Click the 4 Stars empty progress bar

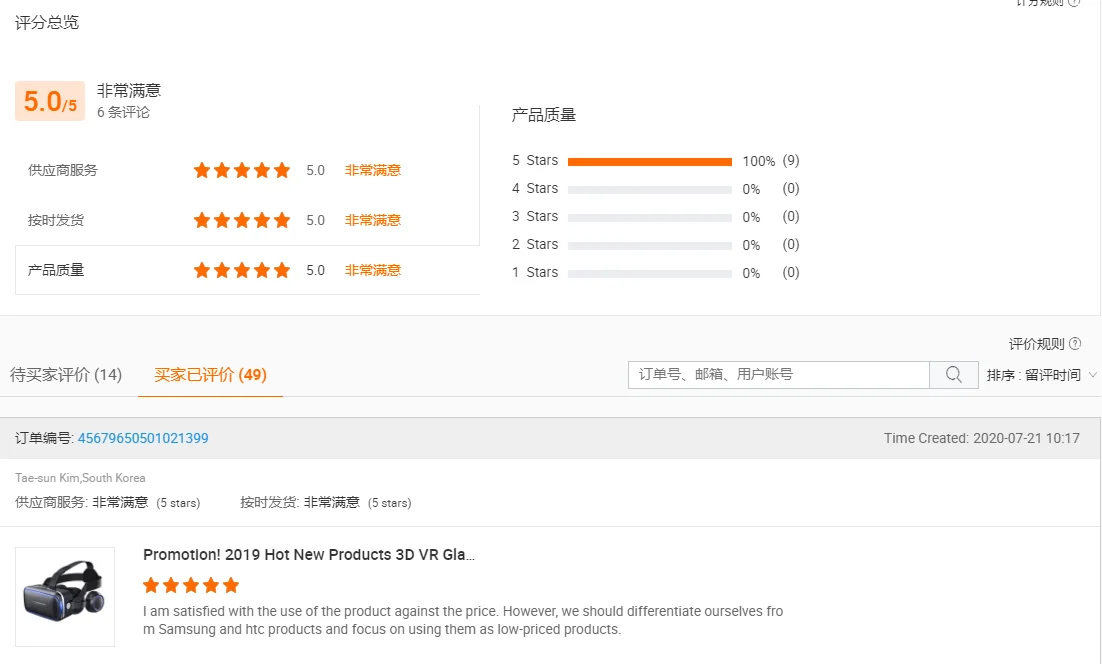click(650, 190)
